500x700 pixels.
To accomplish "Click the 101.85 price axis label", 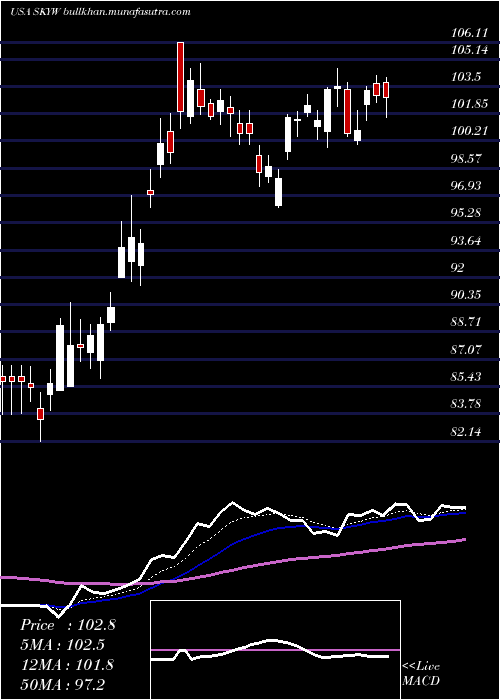I will point(468,104).
